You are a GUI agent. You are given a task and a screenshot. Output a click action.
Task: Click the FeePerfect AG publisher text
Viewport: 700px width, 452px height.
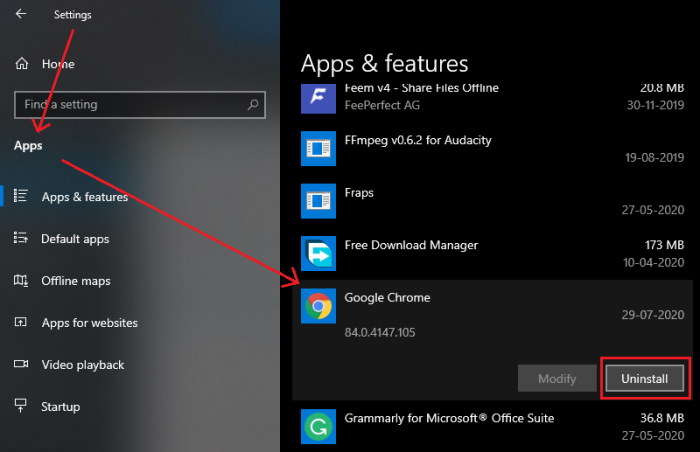coord(382,105)
